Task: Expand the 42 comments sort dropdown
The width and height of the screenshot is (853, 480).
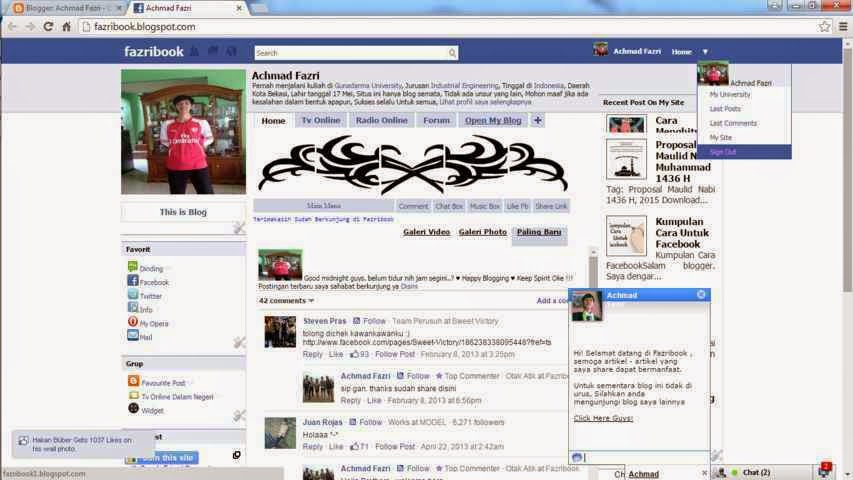Action: point(311,300)
